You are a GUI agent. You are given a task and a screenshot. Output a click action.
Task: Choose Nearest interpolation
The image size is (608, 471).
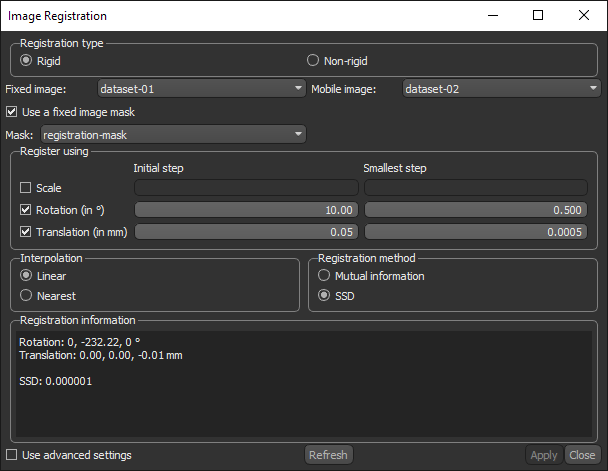(x=27, y=296)
